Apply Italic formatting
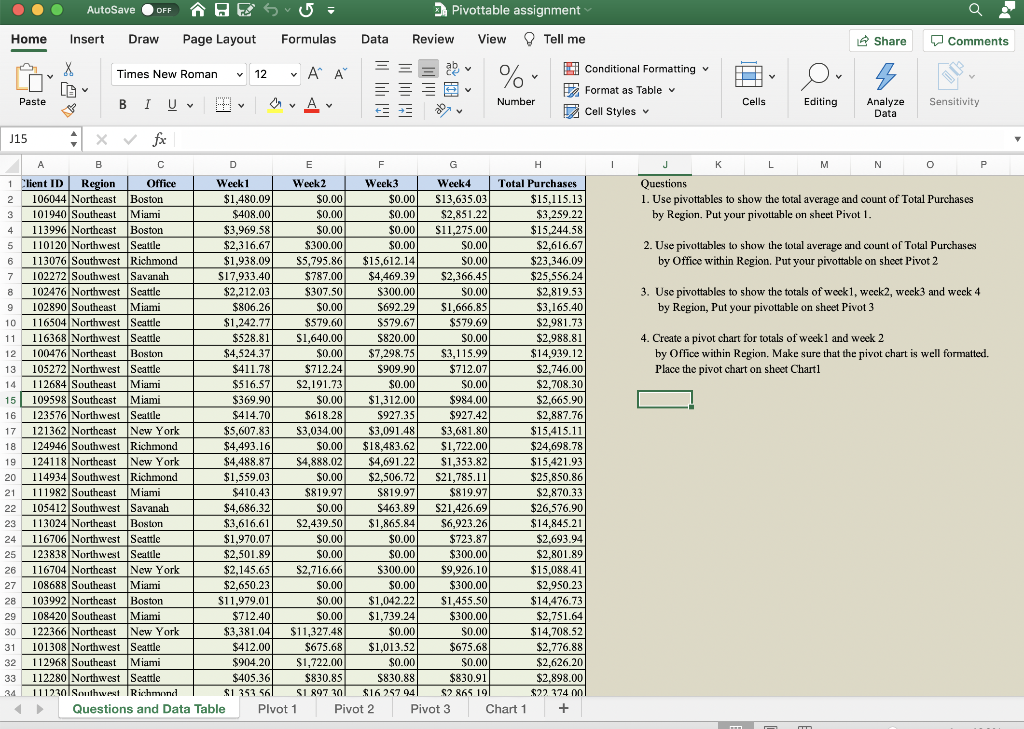The width and height of the screenshot is (1024, 729). point(148,105)
